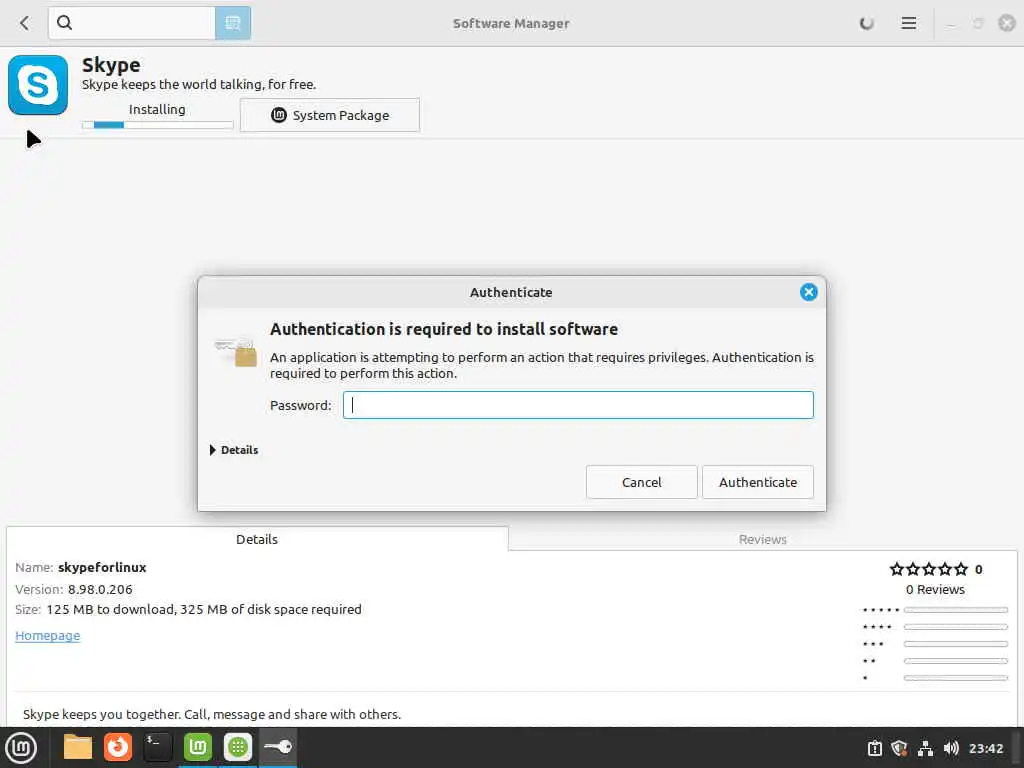Click the Linux Mint logo on System Package
Image resolution: width=1024 pixels, height=768 pixels.
[279, 115]
